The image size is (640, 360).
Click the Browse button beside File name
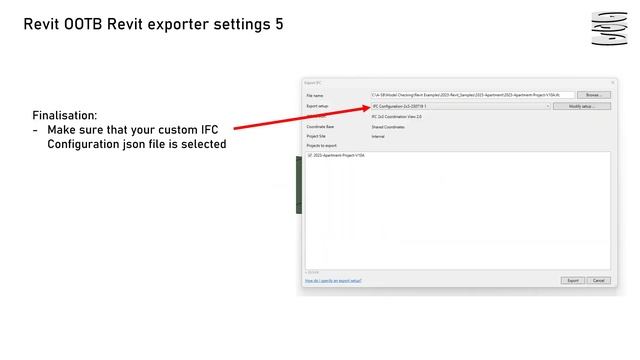594,95
